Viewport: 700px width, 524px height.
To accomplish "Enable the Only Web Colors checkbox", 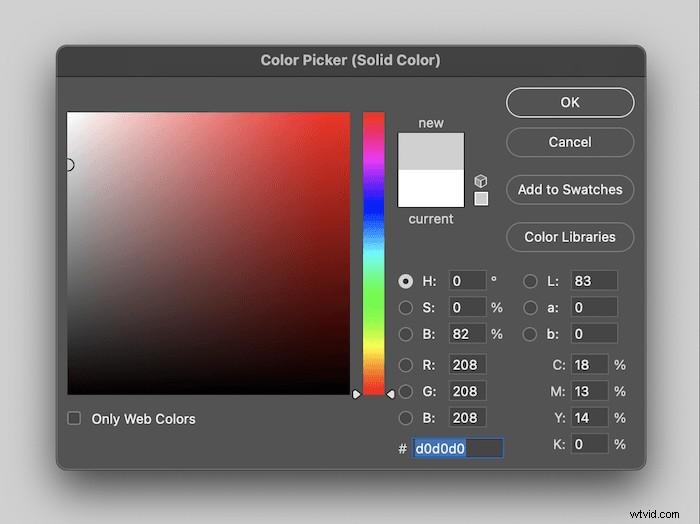I will pyautogui.click(x=74, y=419).
